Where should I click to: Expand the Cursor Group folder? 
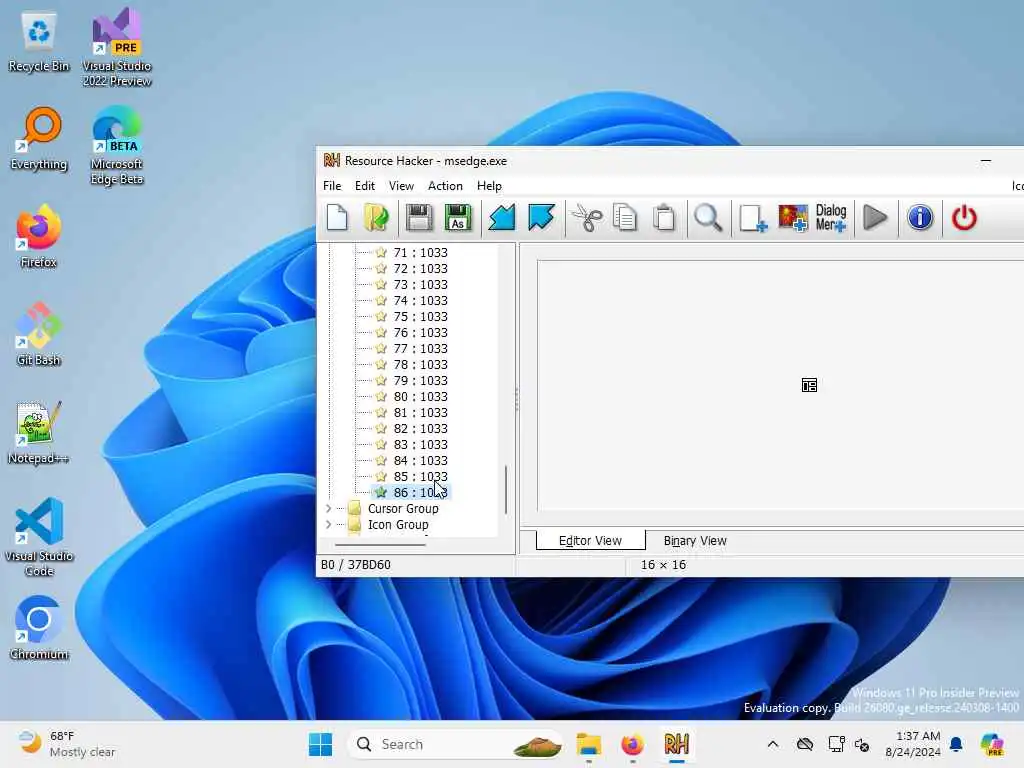tap(328, 509)
